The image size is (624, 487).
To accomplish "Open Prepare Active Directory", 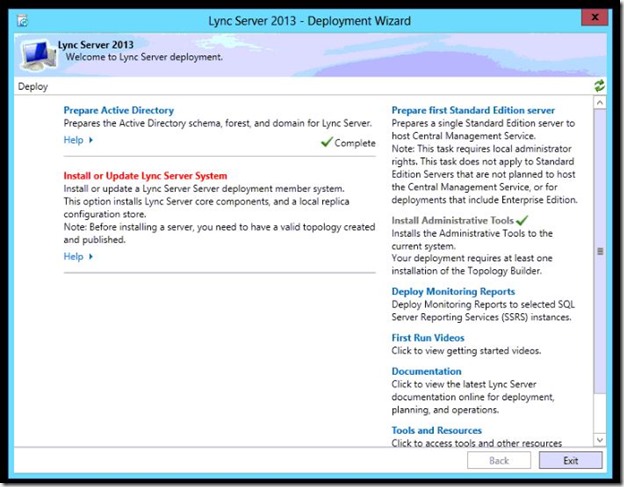I will (119, 110).
